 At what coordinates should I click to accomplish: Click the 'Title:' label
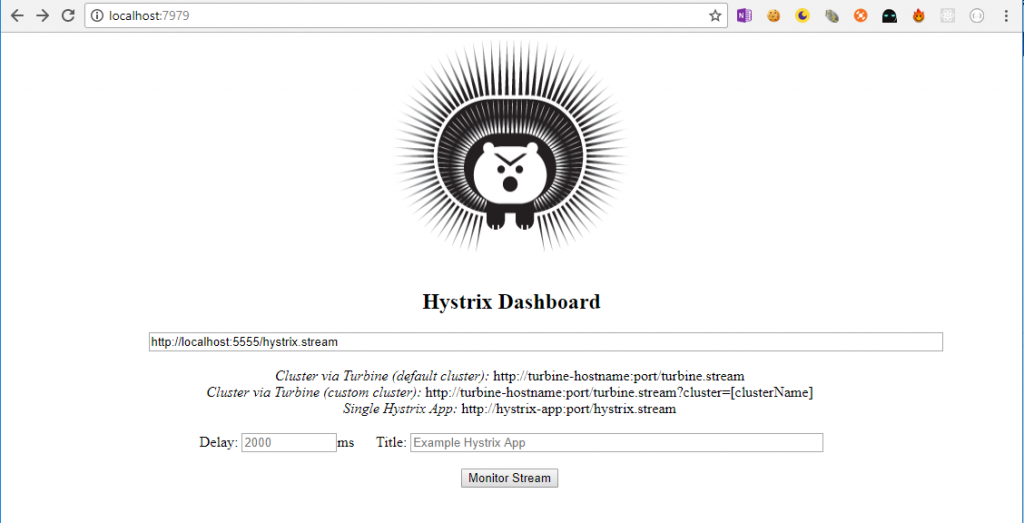tap(391, 443)
